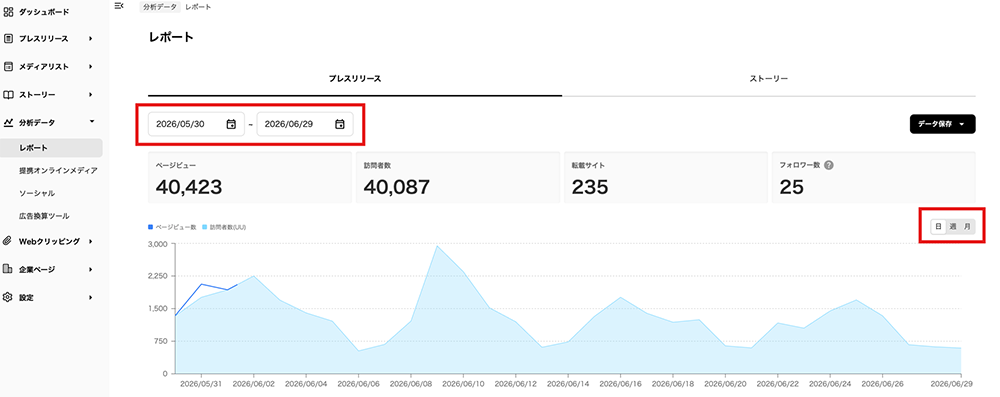Click the レポート page heading
The height and width of the screenshot is (397, 1000).
click(x=171, y=37)
